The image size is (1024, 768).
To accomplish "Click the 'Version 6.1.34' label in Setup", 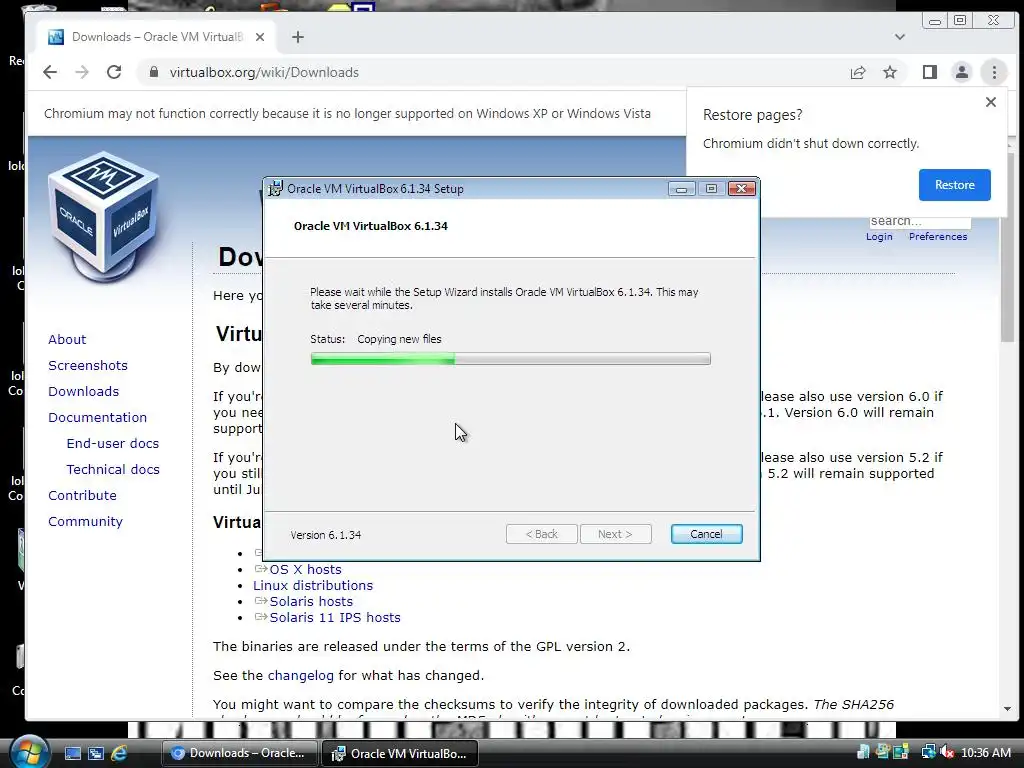I will pyautogui.click(x=325, y=535).
